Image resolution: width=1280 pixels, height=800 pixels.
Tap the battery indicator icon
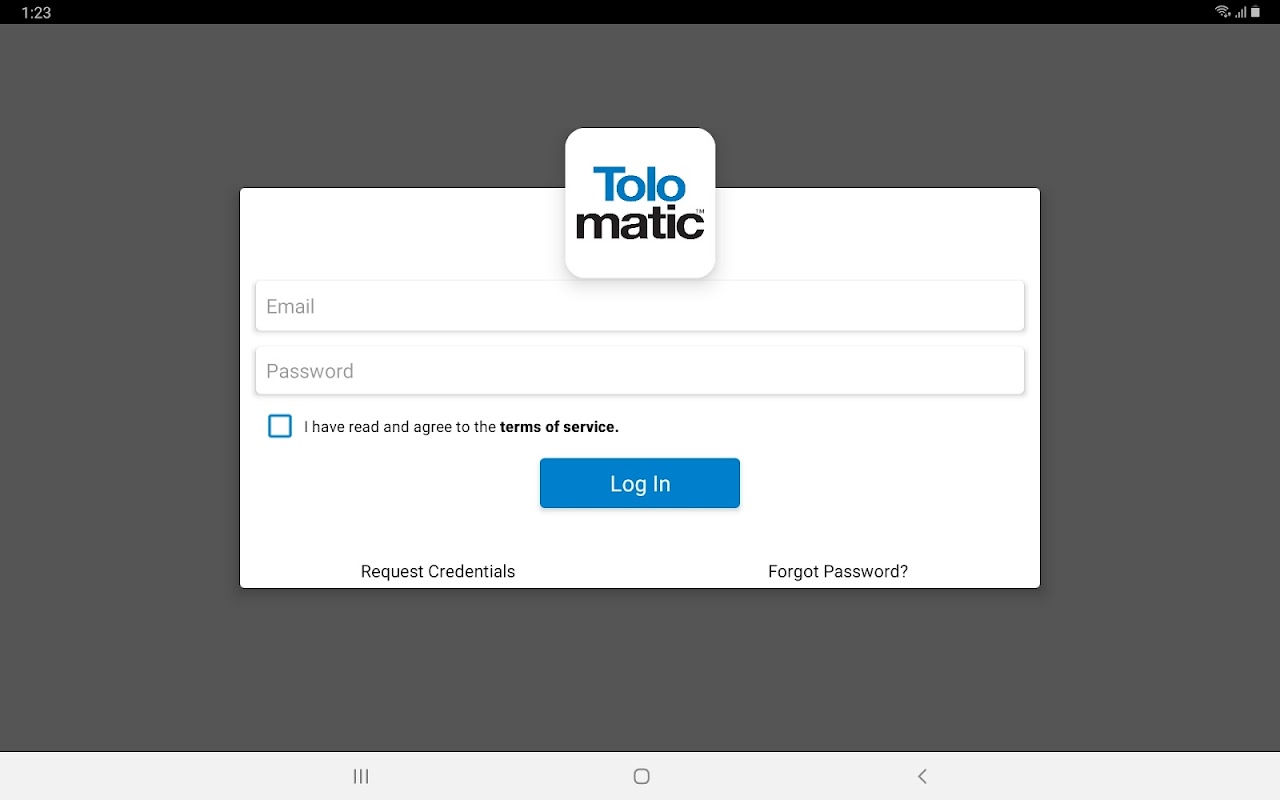click(1256, 12)
